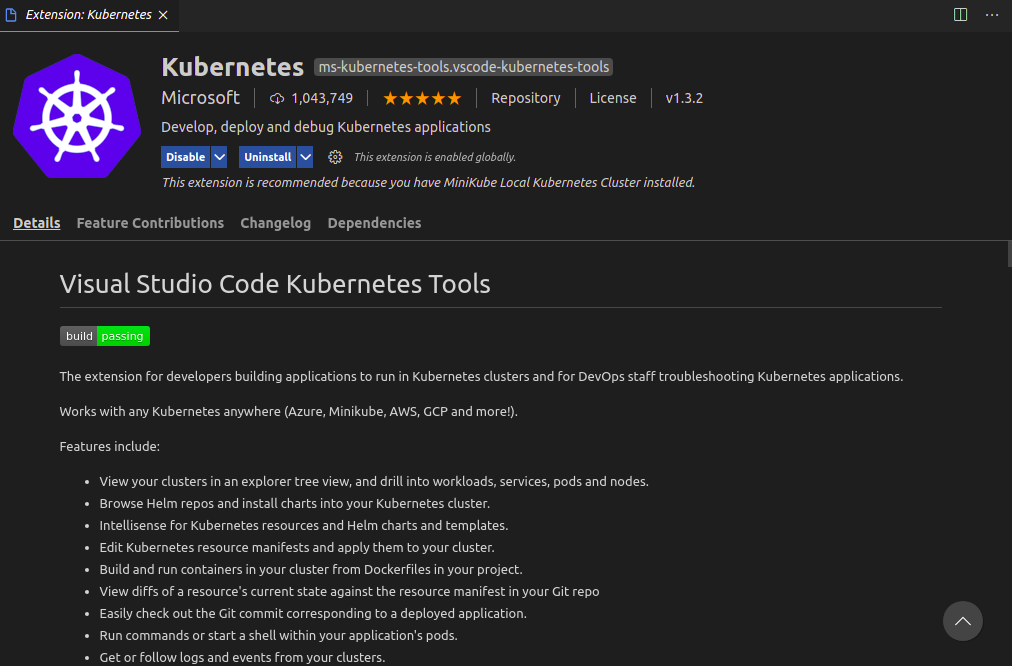
Task: Click the sentence about developers and DevOps staff
Action: pos(481,377)
